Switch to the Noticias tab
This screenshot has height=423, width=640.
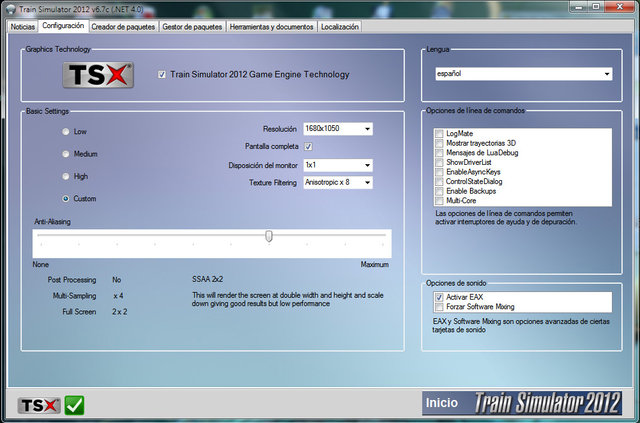29,27
